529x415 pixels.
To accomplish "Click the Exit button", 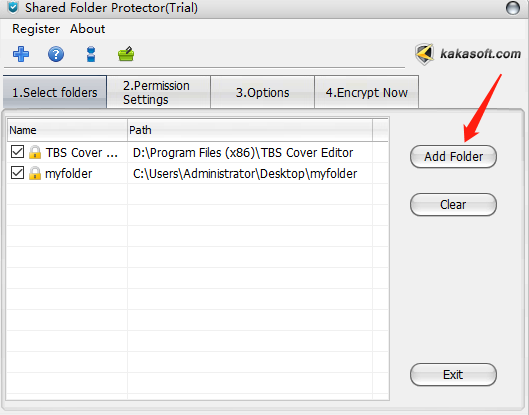I will 453,375.
